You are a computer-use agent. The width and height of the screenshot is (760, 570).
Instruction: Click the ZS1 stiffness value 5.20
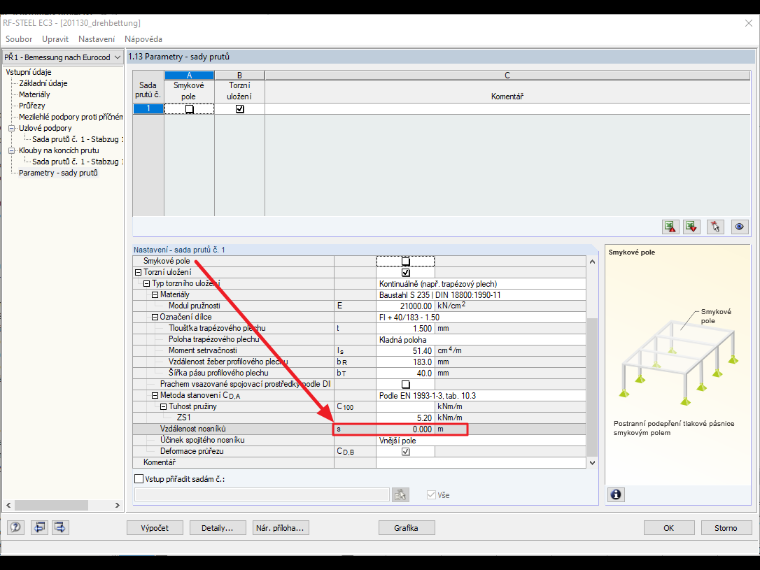[x=405, y=418]
